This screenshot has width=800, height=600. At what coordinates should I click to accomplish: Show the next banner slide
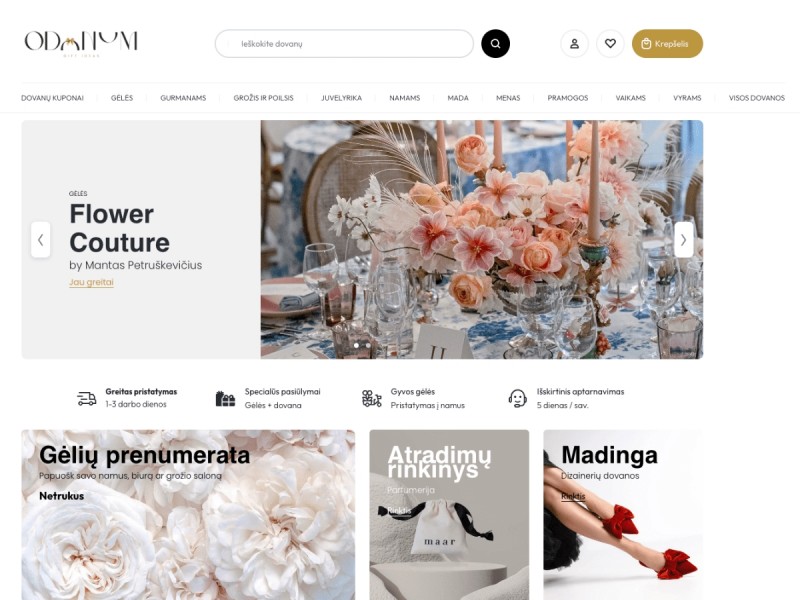(683, 239)
